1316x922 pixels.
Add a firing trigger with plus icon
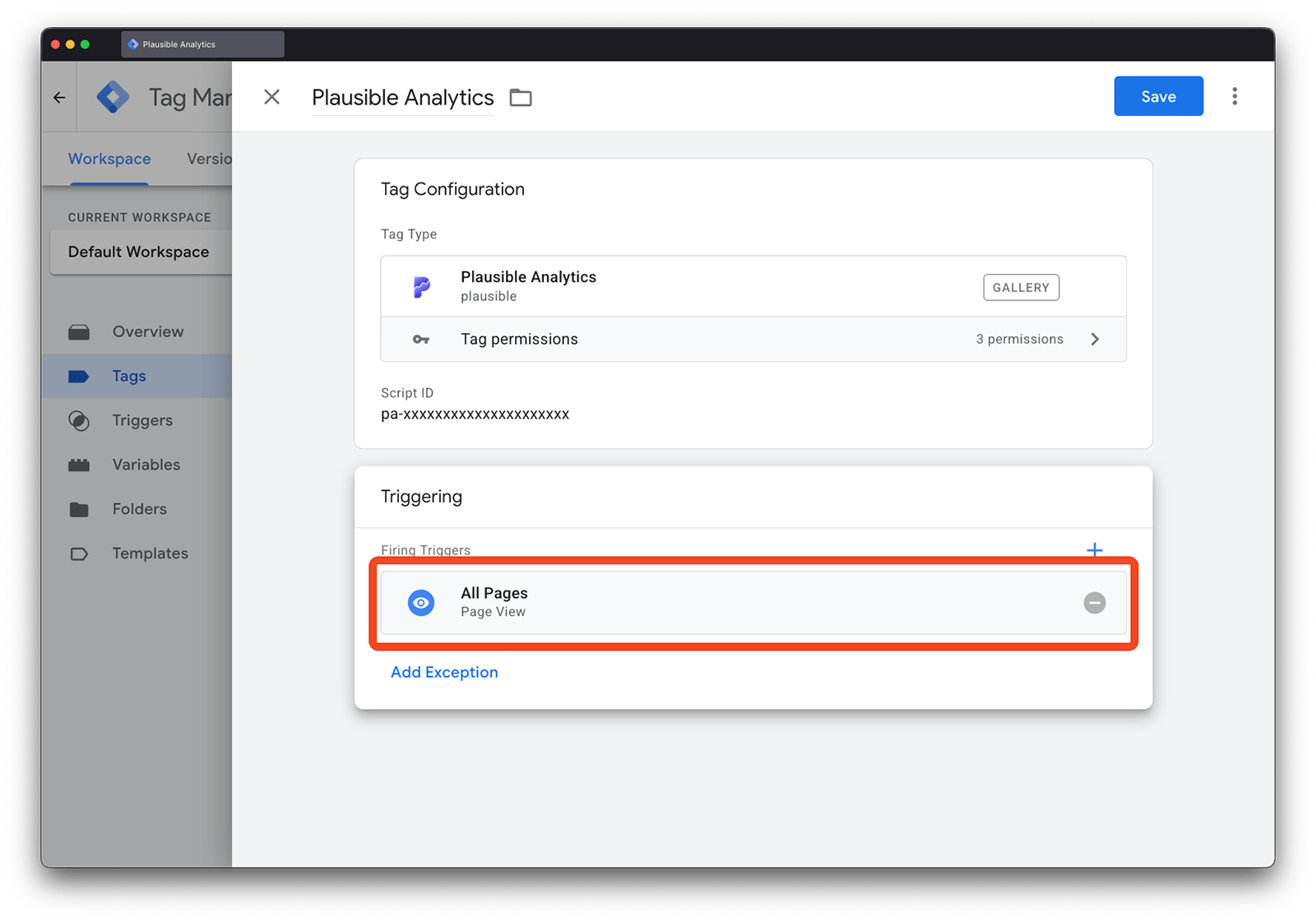1094,549
